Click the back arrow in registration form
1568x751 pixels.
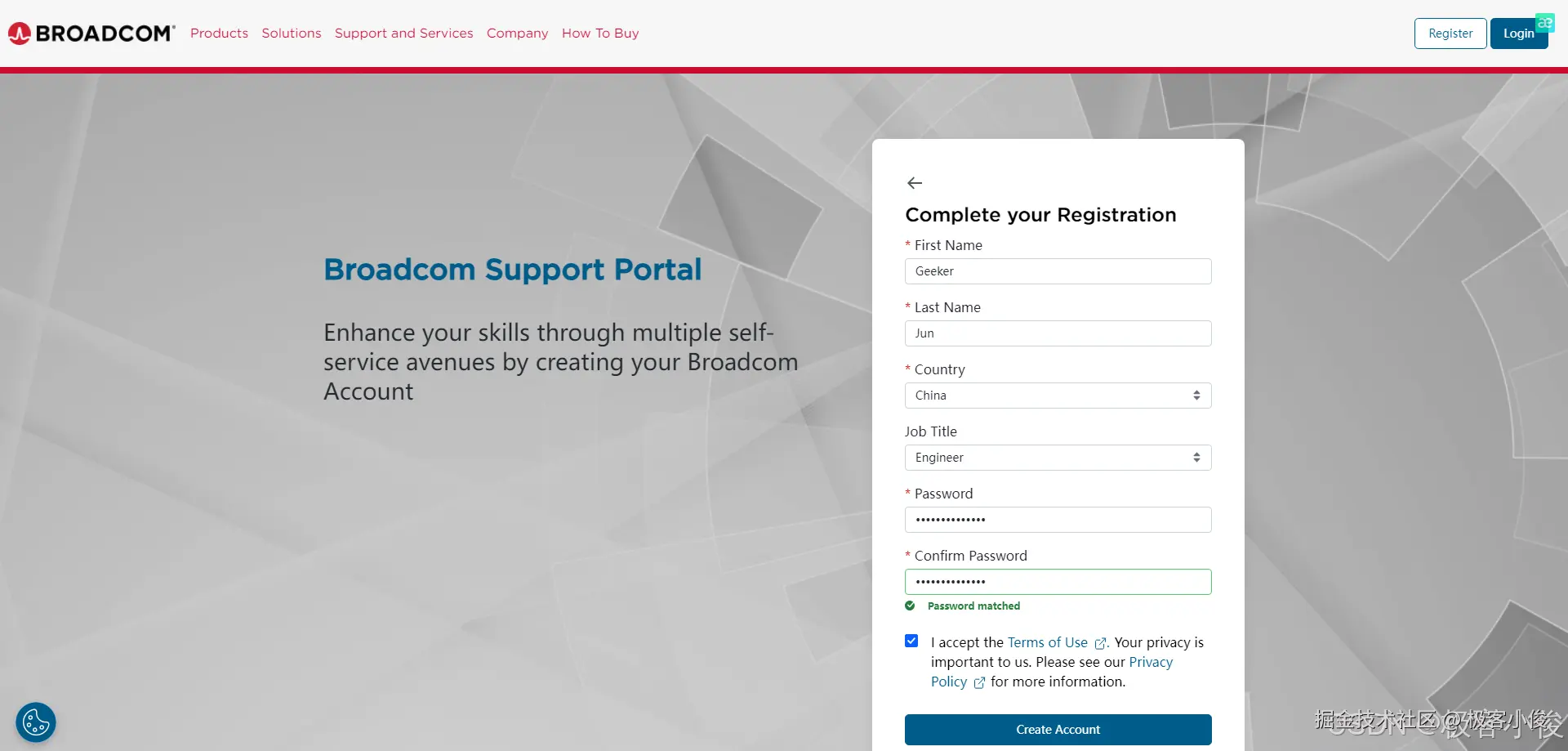point(915,183)
